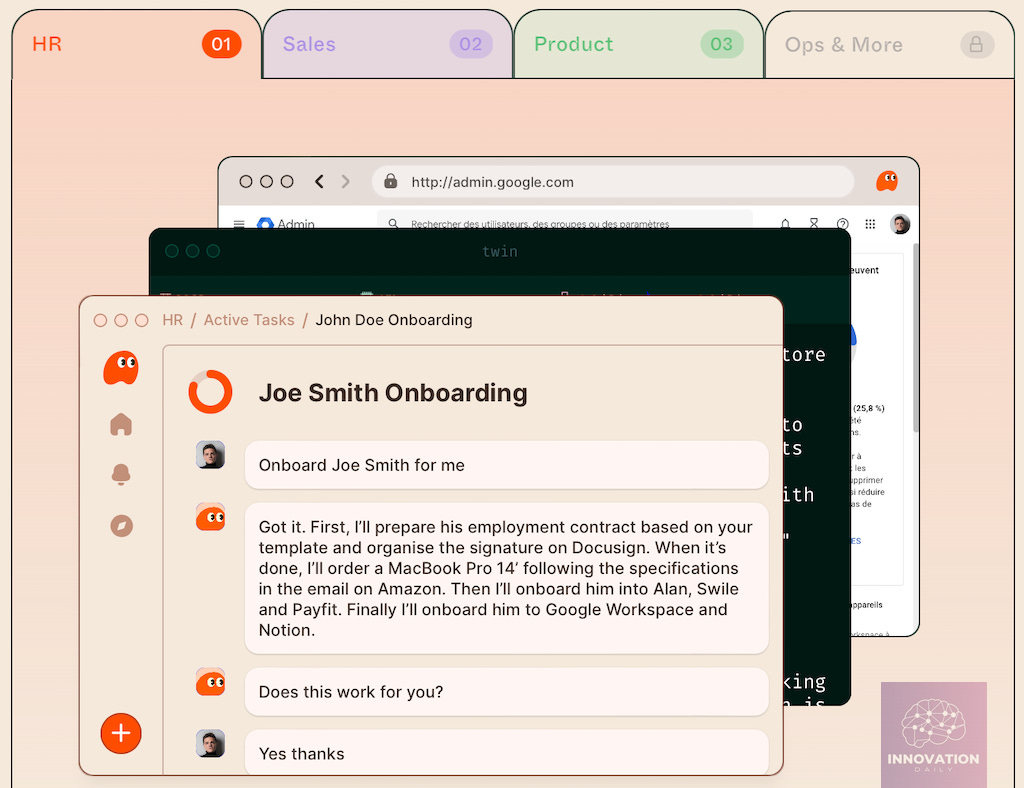1024x788 pixels.
Task: Click the user avatar beside 'Onboard Joe Smith'
Action: tap(210, 454)
